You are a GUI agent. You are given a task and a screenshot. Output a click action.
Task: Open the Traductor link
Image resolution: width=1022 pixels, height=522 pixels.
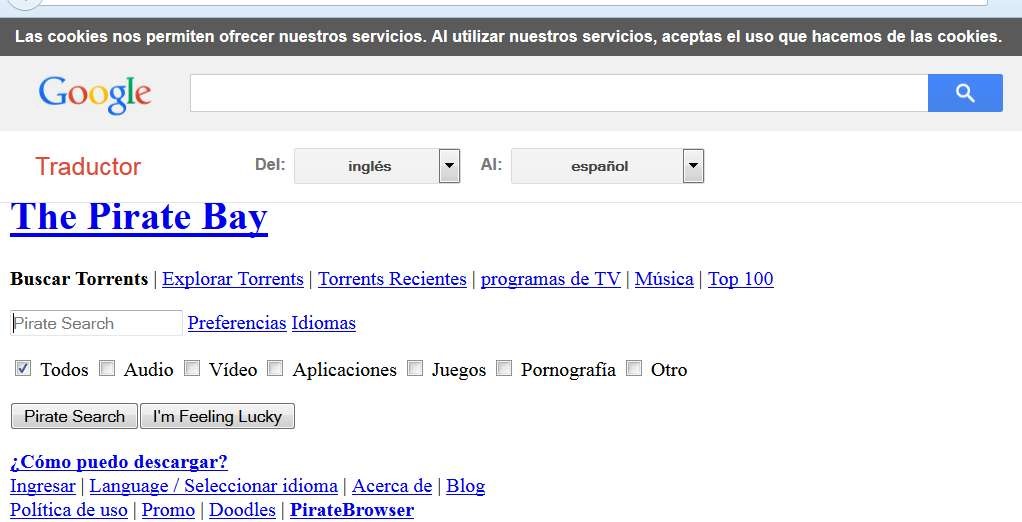click(x=88, y=167)
